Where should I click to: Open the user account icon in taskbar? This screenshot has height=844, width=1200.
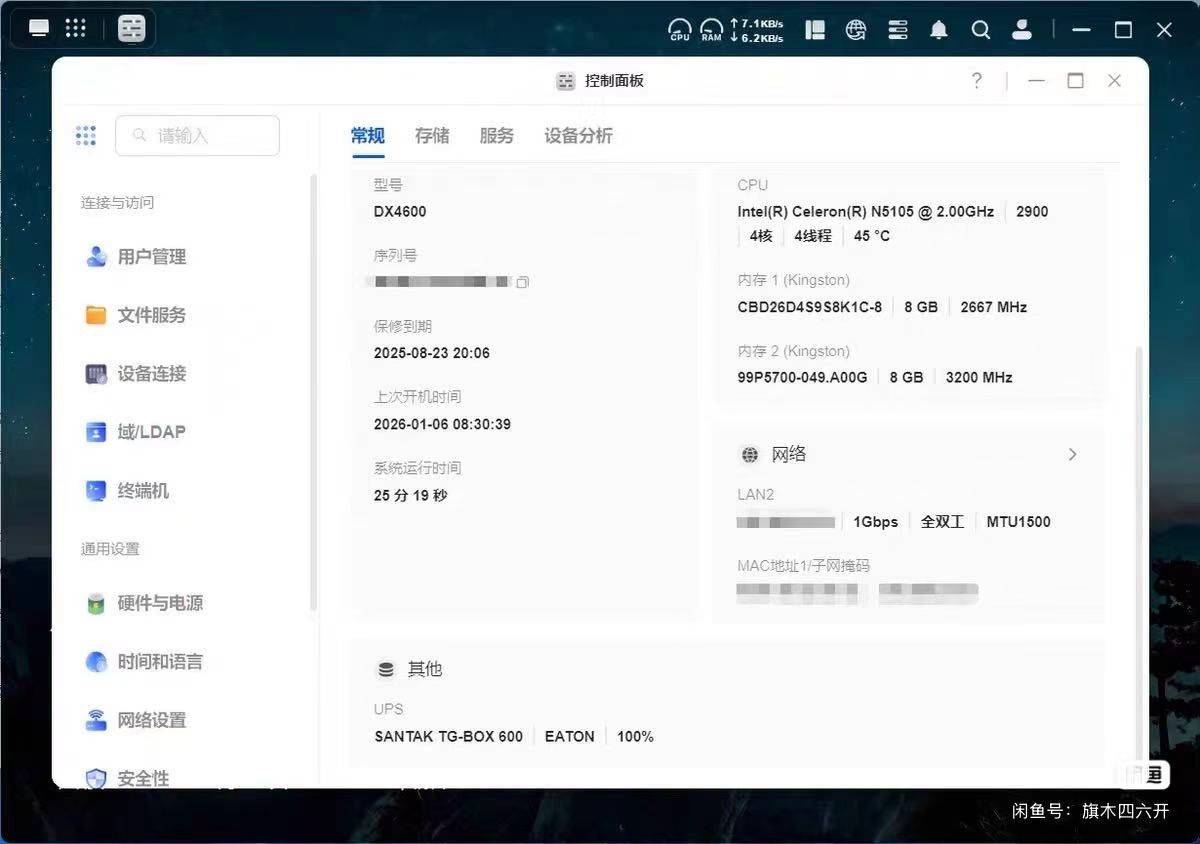(x=1022, y=30)
